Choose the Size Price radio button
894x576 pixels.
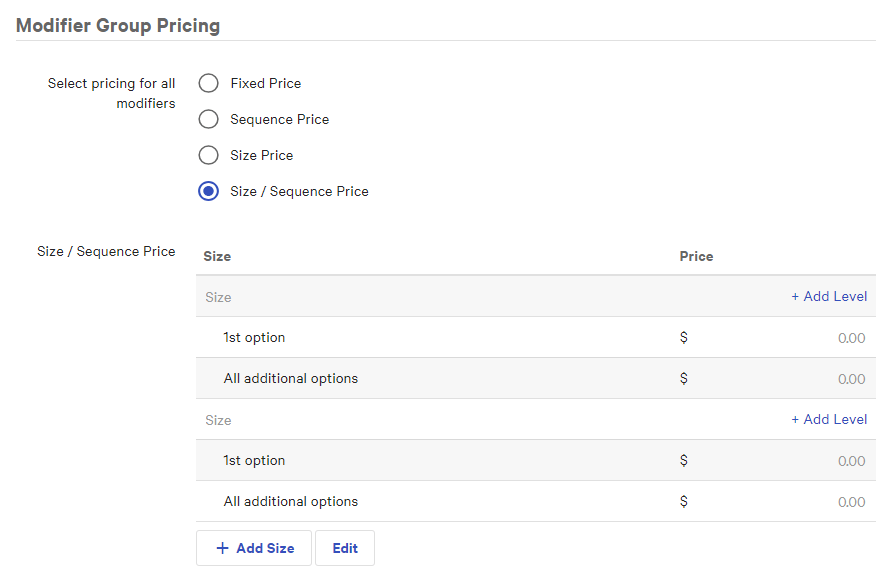pos(208,155)
